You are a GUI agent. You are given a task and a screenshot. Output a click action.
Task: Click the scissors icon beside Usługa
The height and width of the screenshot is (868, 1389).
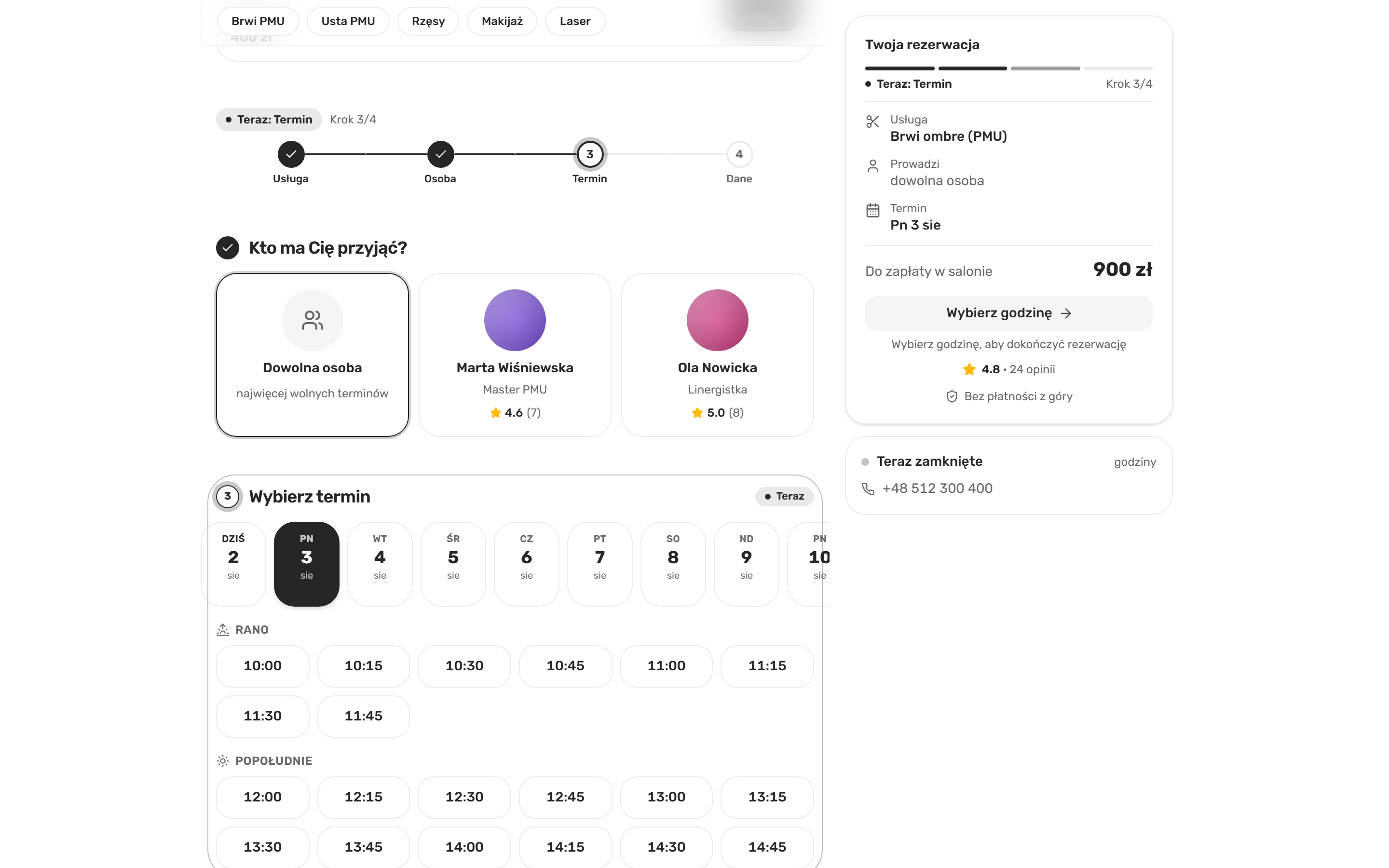coord(872,122)
